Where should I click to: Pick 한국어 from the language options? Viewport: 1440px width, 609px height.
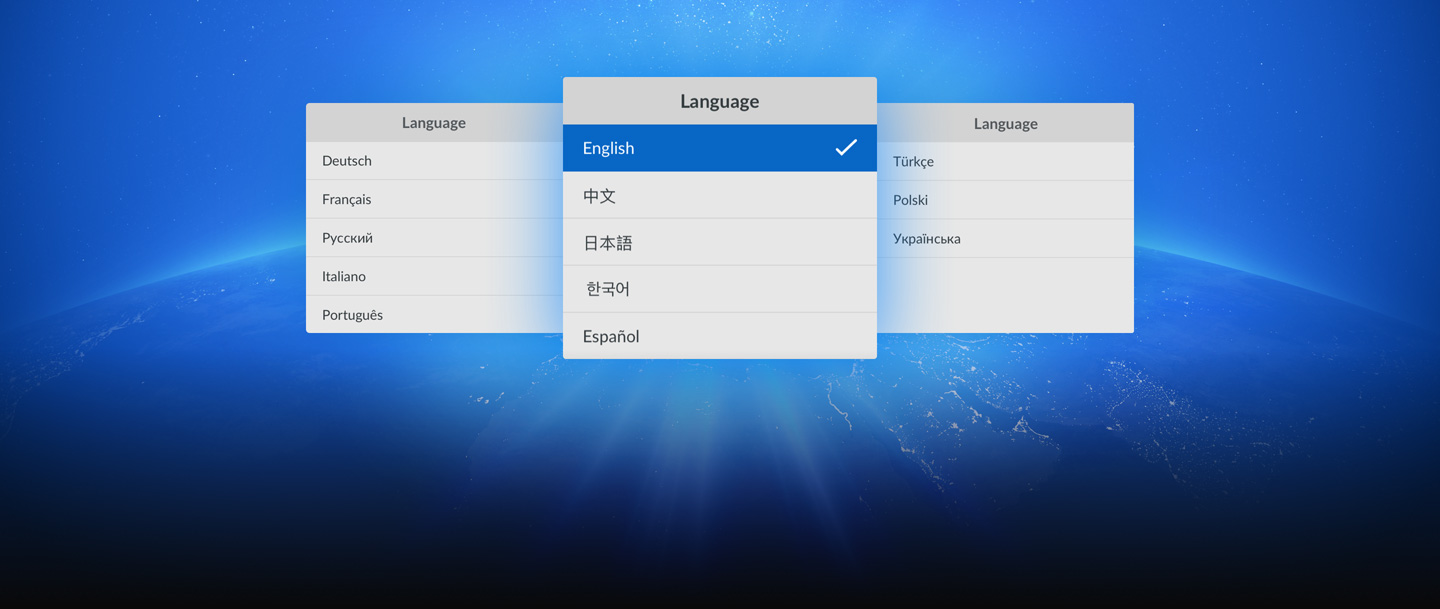(700, 288)
